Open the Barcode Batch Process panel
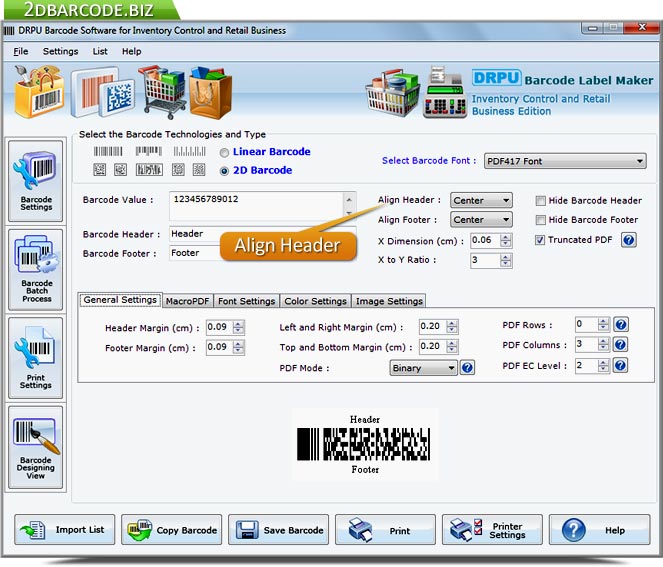The height and width of the screenshot is (567, 663). pyautogui.click(x=36, y=270)
